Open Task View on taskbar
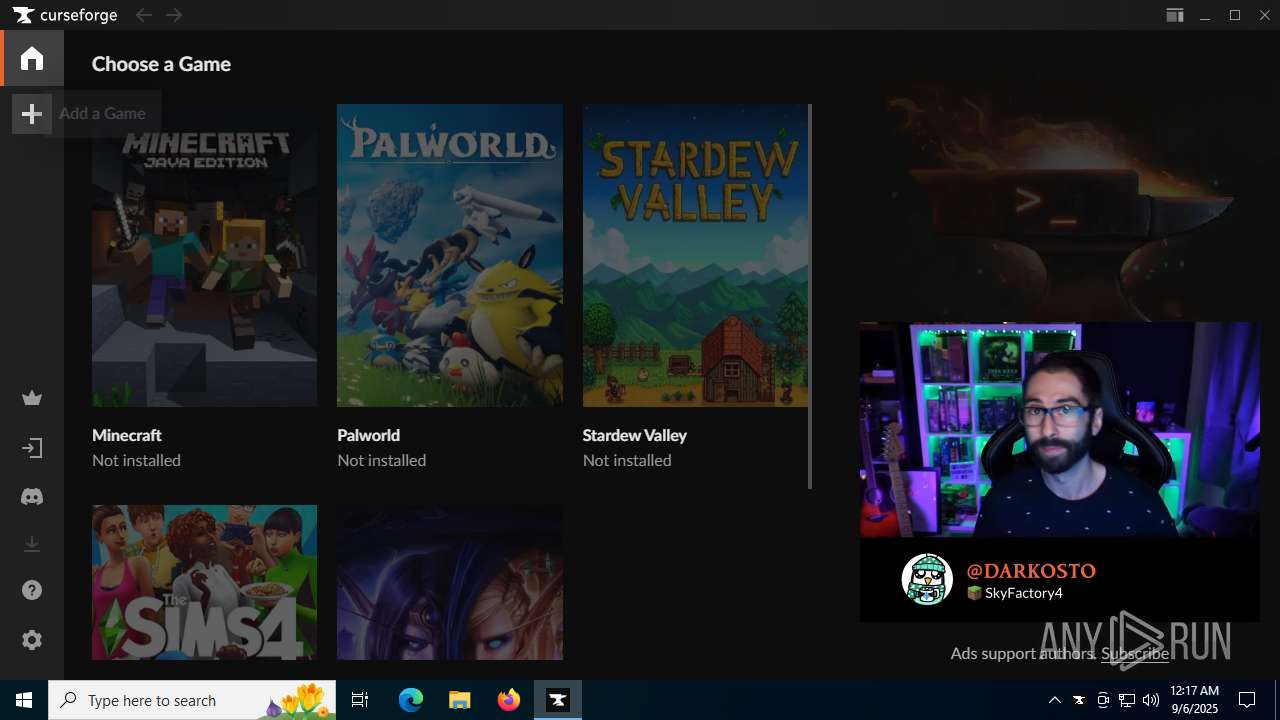The height and width of the screenshot is (720, 1280). pyautogui.click(x=360, y=700)
